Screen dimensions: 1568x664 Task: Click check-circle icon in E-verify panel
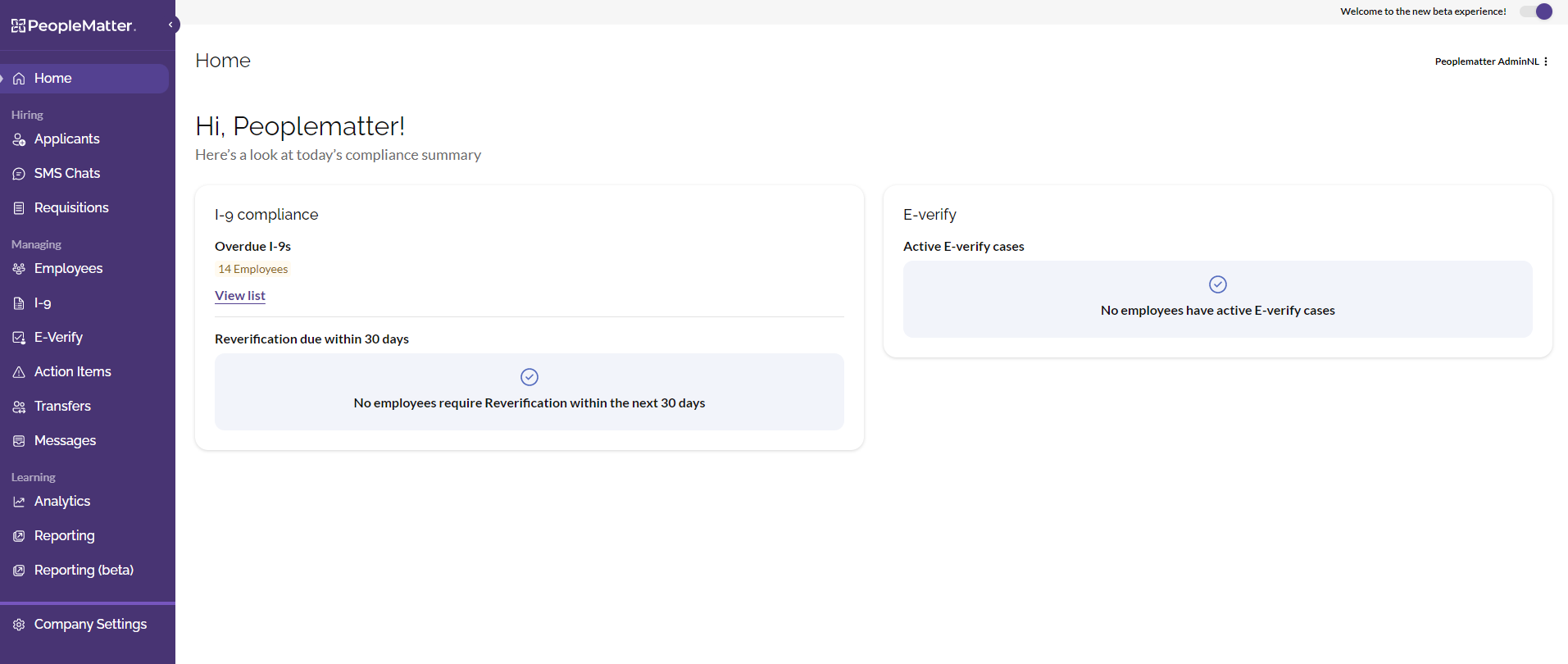point(1218,284)
